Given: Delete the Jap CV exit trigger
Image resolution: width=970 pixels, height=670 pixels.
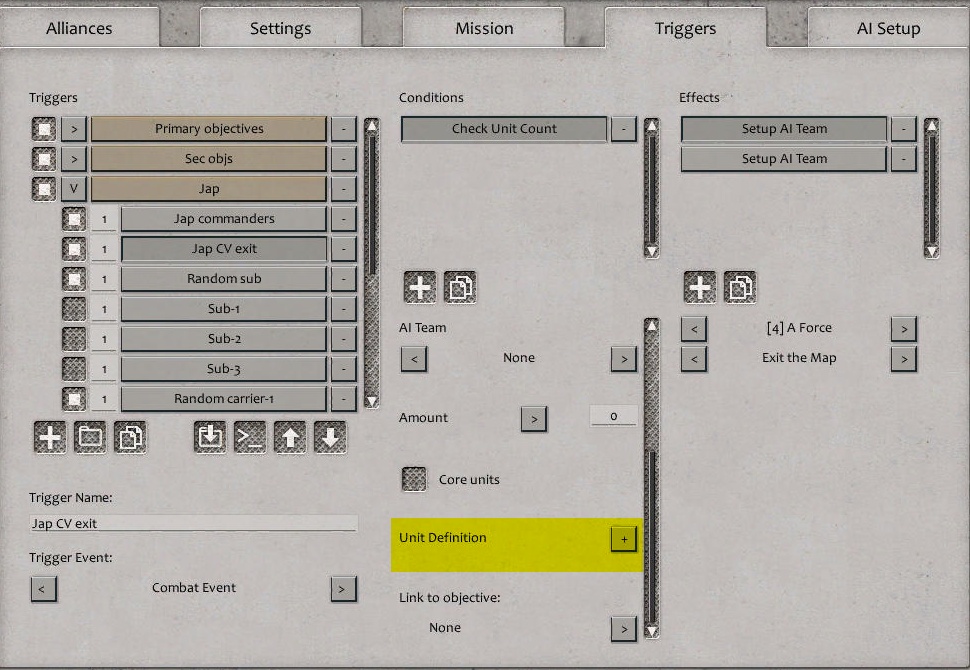Looking at the screenshot, I should point(343,249).
